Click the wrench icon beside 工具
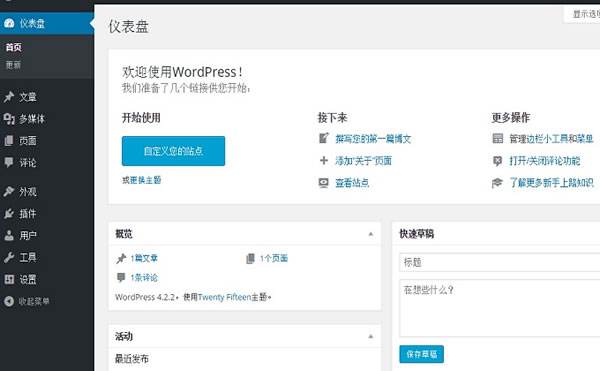The height and width of the screenshot is (371, 600). [9, 257]
